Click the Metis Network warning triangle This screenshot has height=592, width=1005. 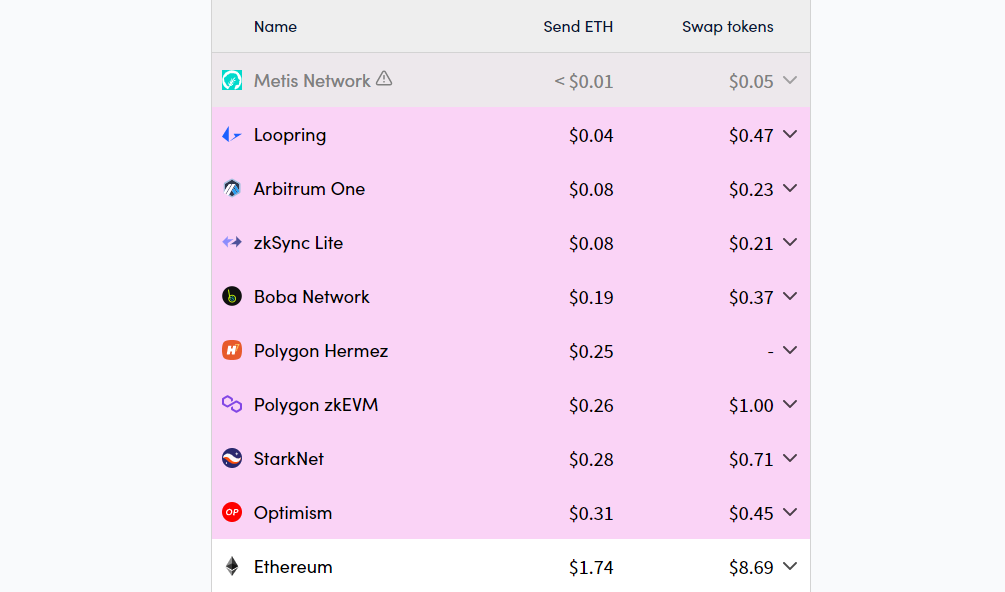click(384, 79)
